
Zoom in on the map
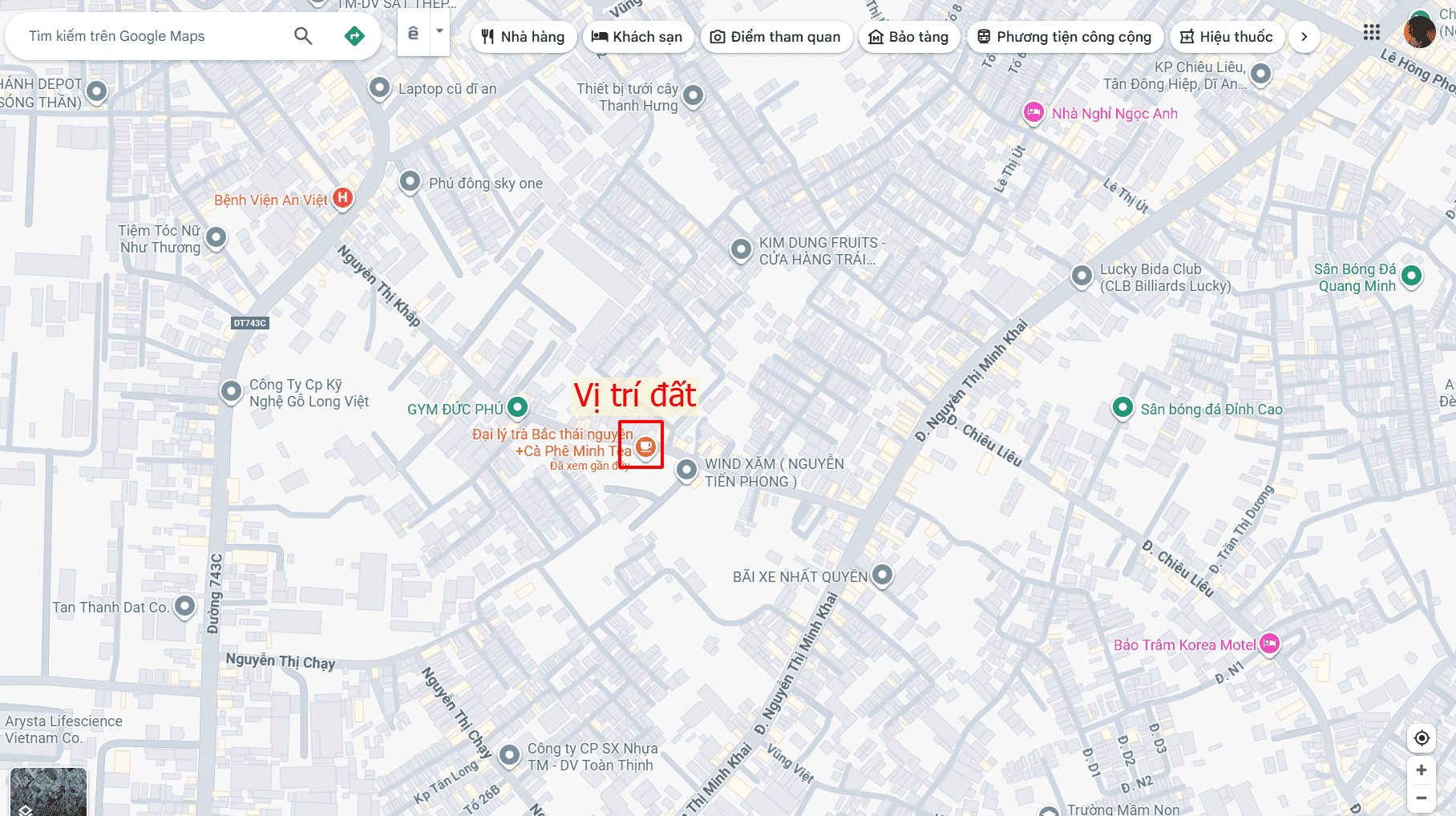click(x=1422, y=770)
